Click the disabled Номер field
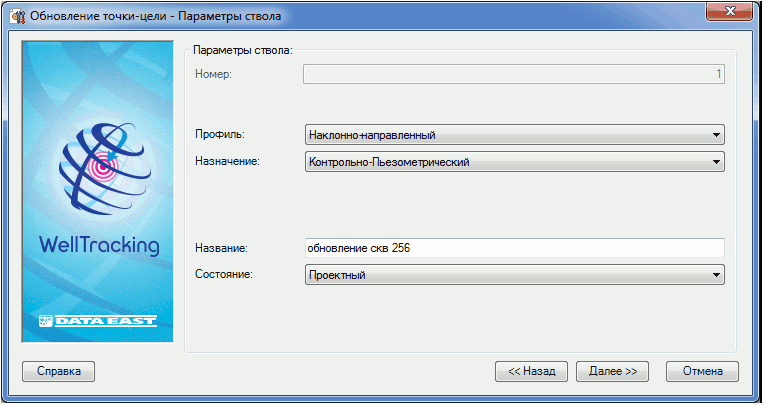Image resolution: width=765 pixels, height=405 pixels. [x=513, y=74]
